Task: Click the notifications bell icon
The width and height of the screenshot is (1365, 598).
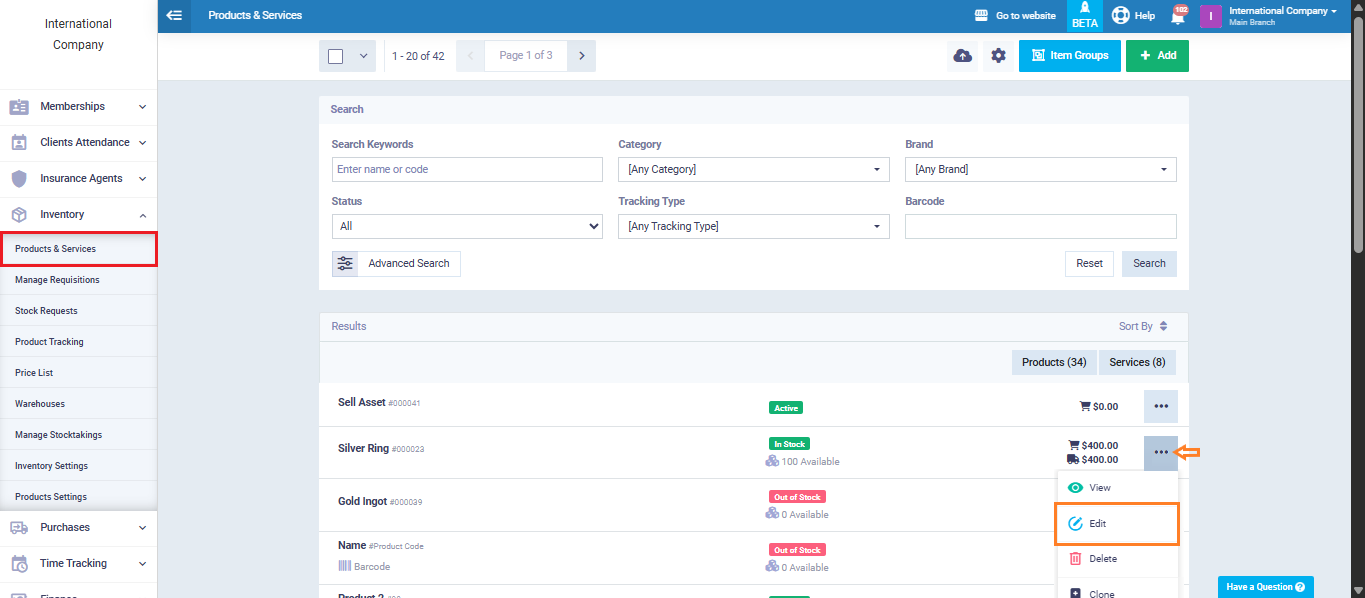Action: pos(1178,16)
